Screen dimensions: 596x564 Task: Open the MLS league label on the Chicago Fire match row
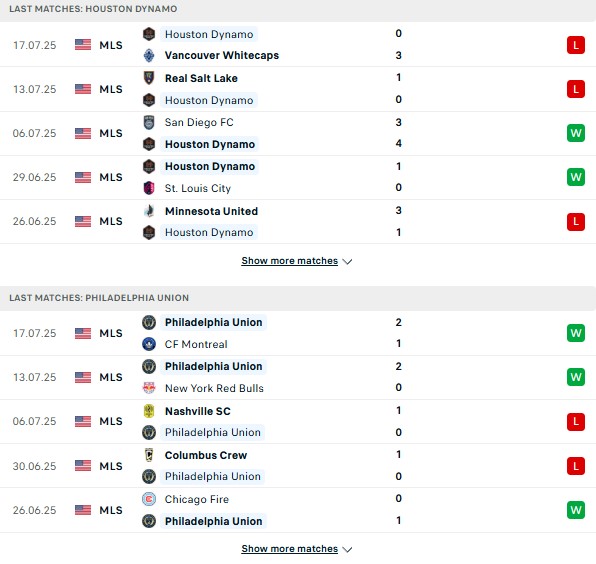coord(111,510)
